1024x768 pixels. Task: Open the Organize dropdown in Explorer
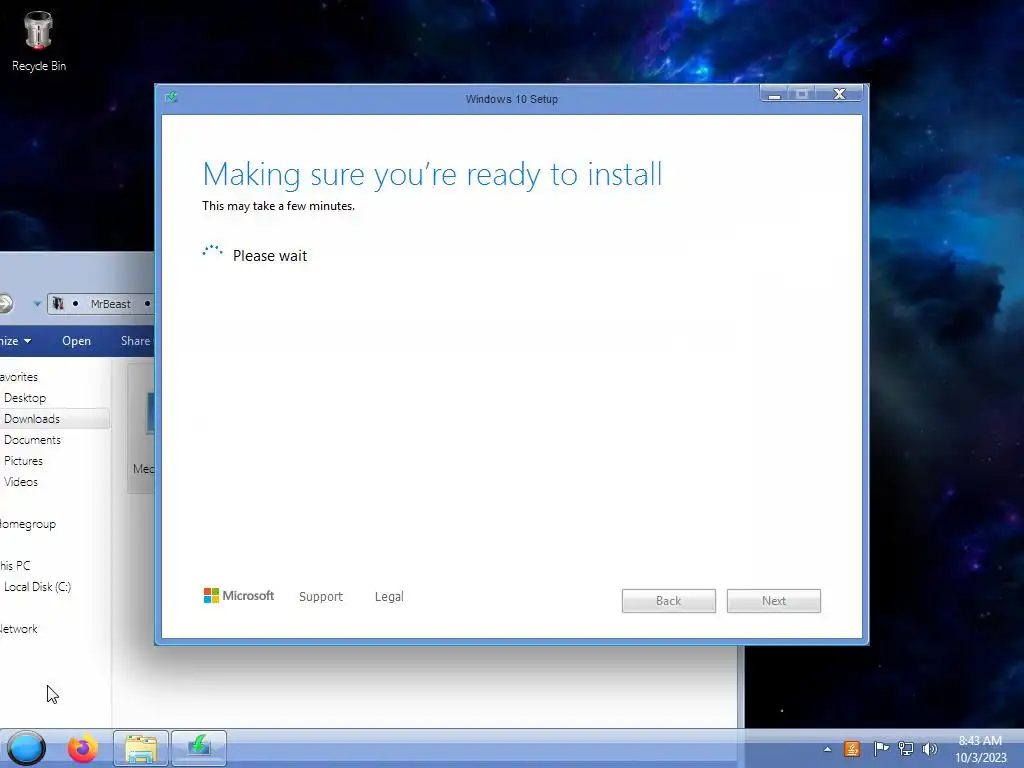pyautogui.click(x=16, y=341)
